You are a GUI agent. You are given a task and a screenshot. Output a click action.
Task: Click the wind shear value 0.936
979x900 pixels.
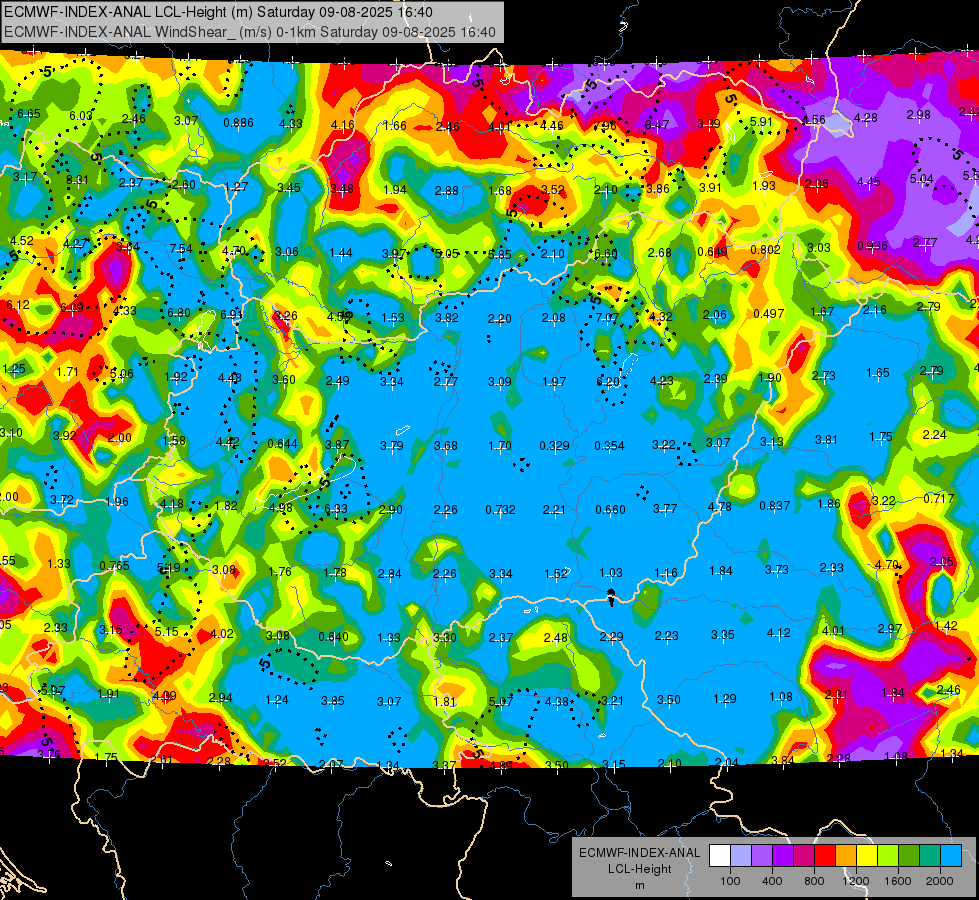[872, 245]
